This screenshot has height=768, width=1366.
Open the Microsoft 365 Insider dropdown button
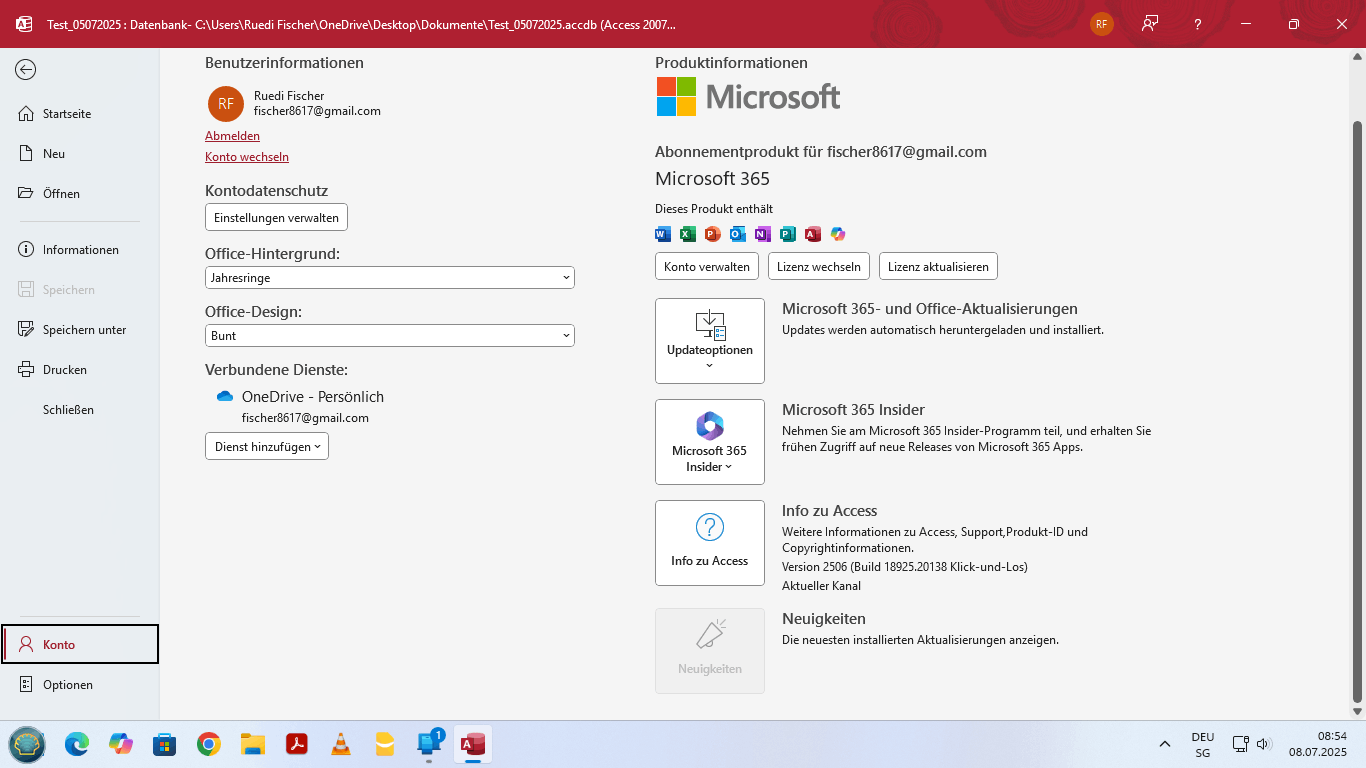point(710,442)
